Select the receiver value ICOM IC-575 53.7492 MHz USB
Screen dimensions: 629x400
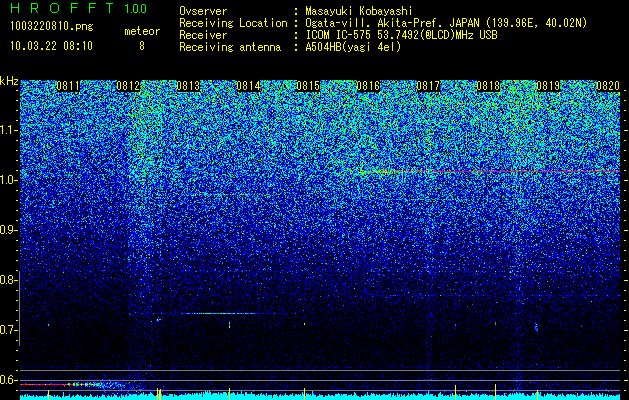click(x=401, y=35)
